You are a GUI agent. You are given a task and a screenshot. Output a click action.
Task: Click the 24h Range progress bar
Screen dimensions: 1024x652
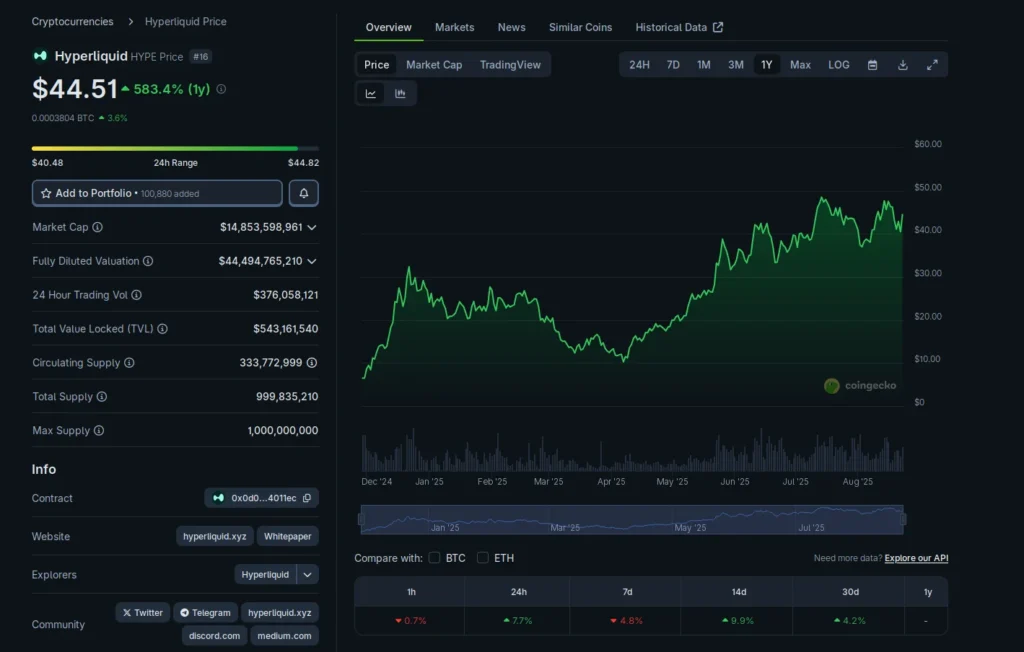tap(175, 148)
